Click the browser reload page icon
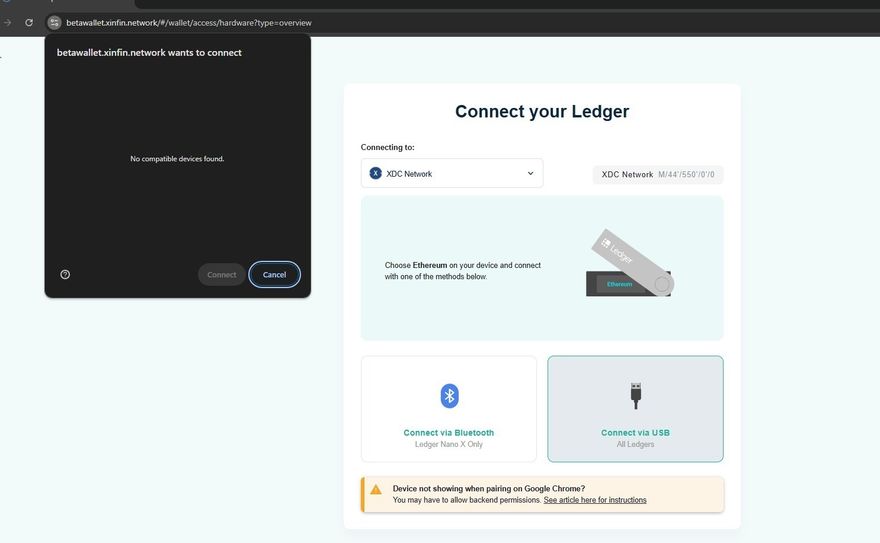This screenshot has width=880, height=543. click(x=29, y=22)
